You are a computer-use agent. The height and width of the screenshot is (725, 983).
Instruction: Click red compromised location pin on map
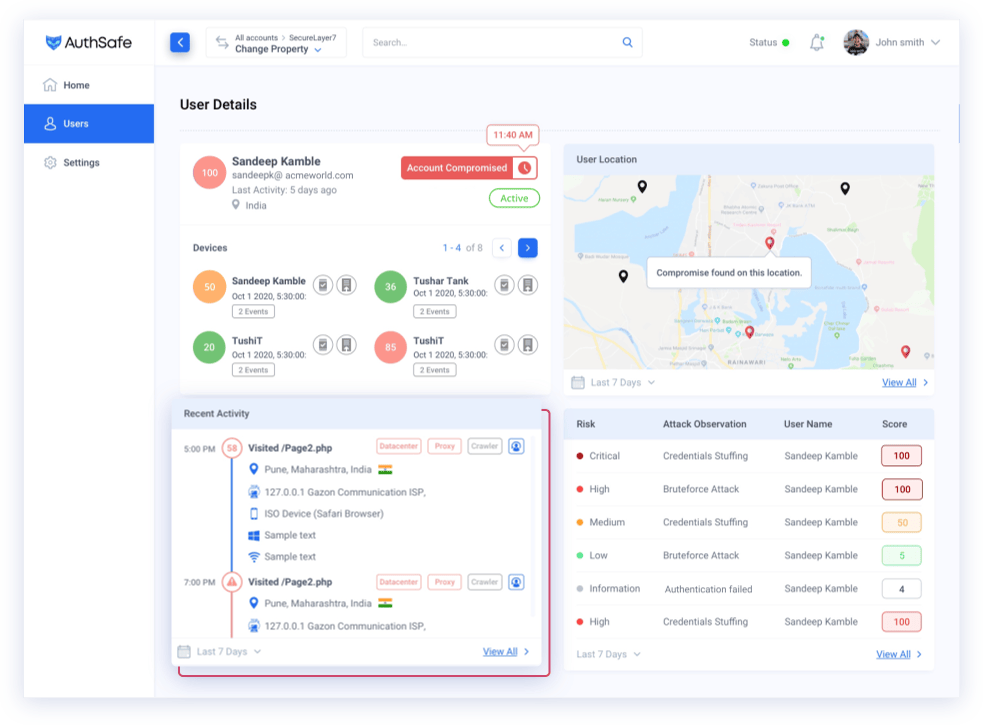tap(769, 243)
